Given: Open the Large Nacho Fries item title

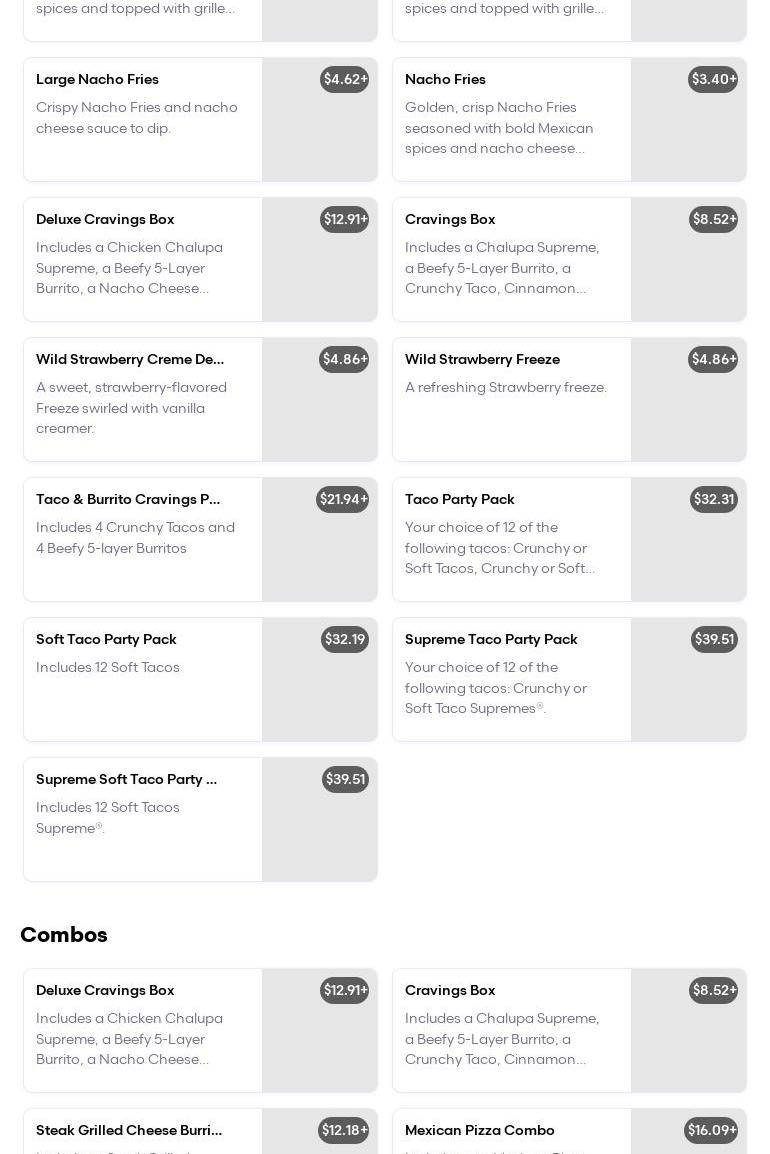Looking at the screenshot, I should [x=97, y=79].
